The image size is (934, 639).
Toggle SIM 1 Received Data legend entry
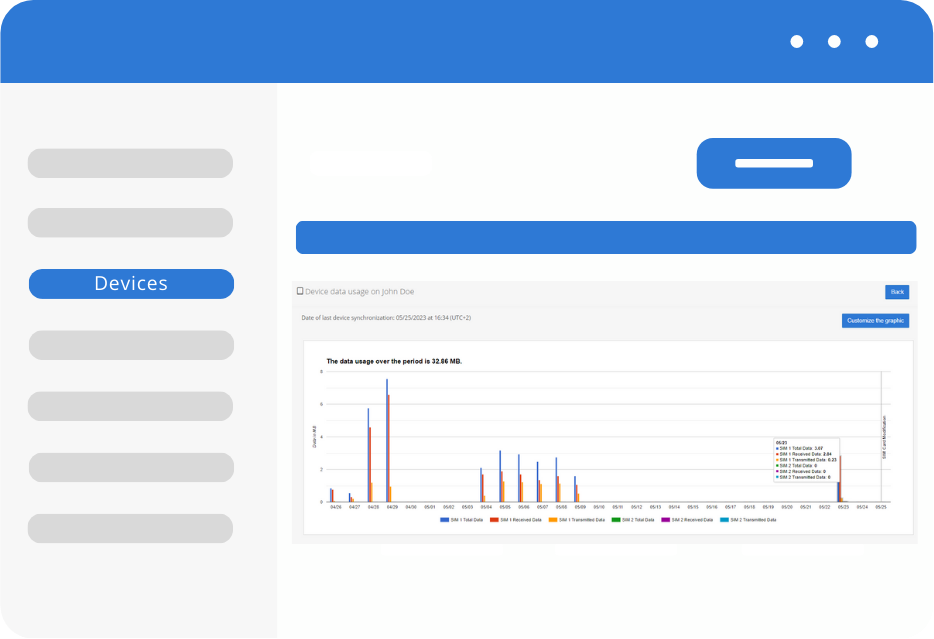point(516,520)
